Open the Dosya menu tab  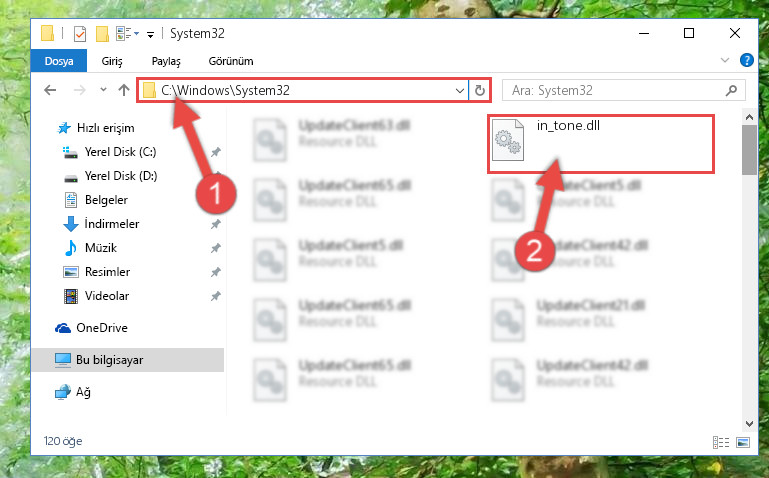pyautogui.click(x=59, y=61)
